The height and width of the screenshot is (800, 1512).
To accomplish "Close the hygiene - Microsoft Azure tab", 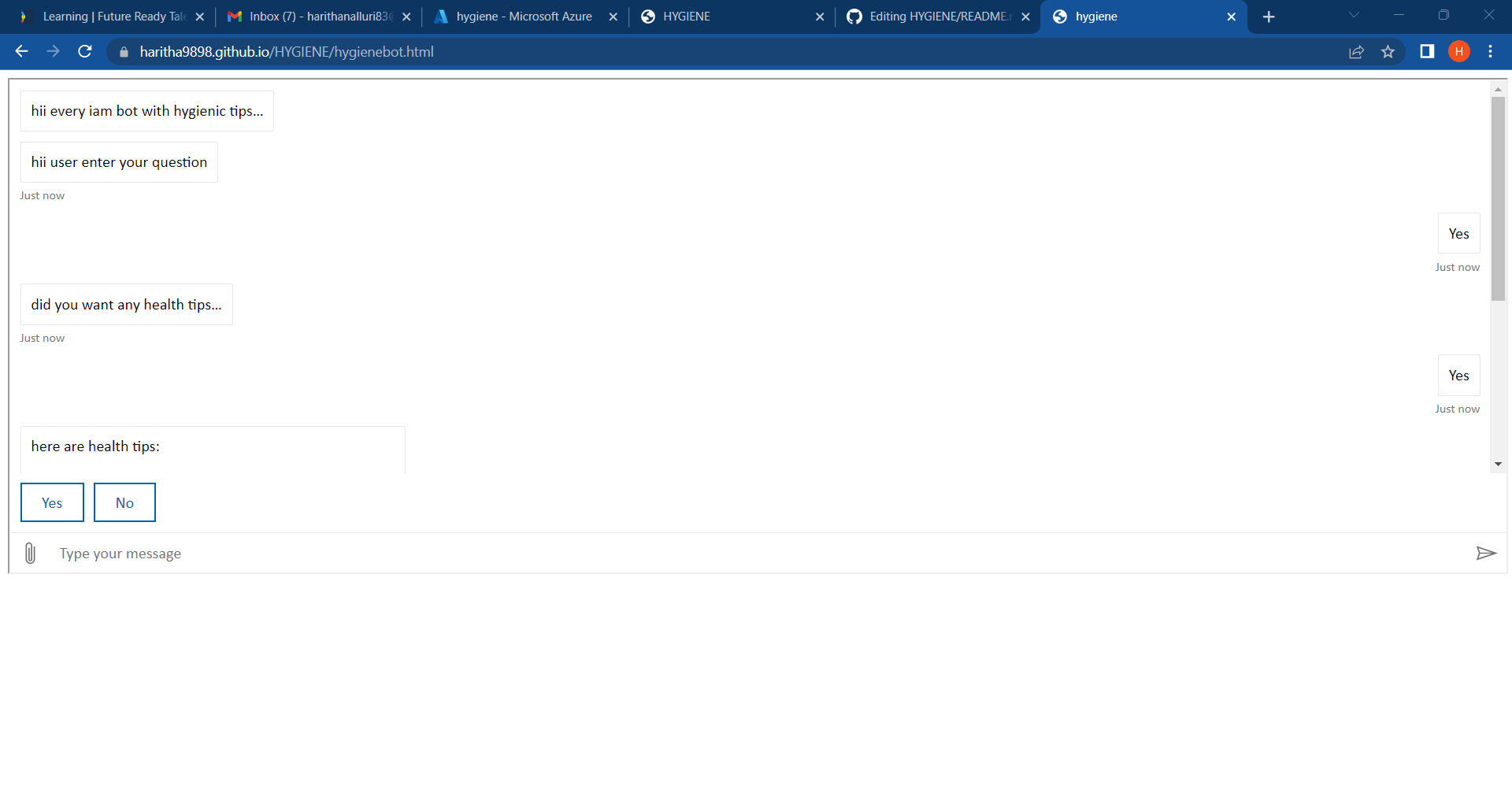I will click(x=613, y=17).
